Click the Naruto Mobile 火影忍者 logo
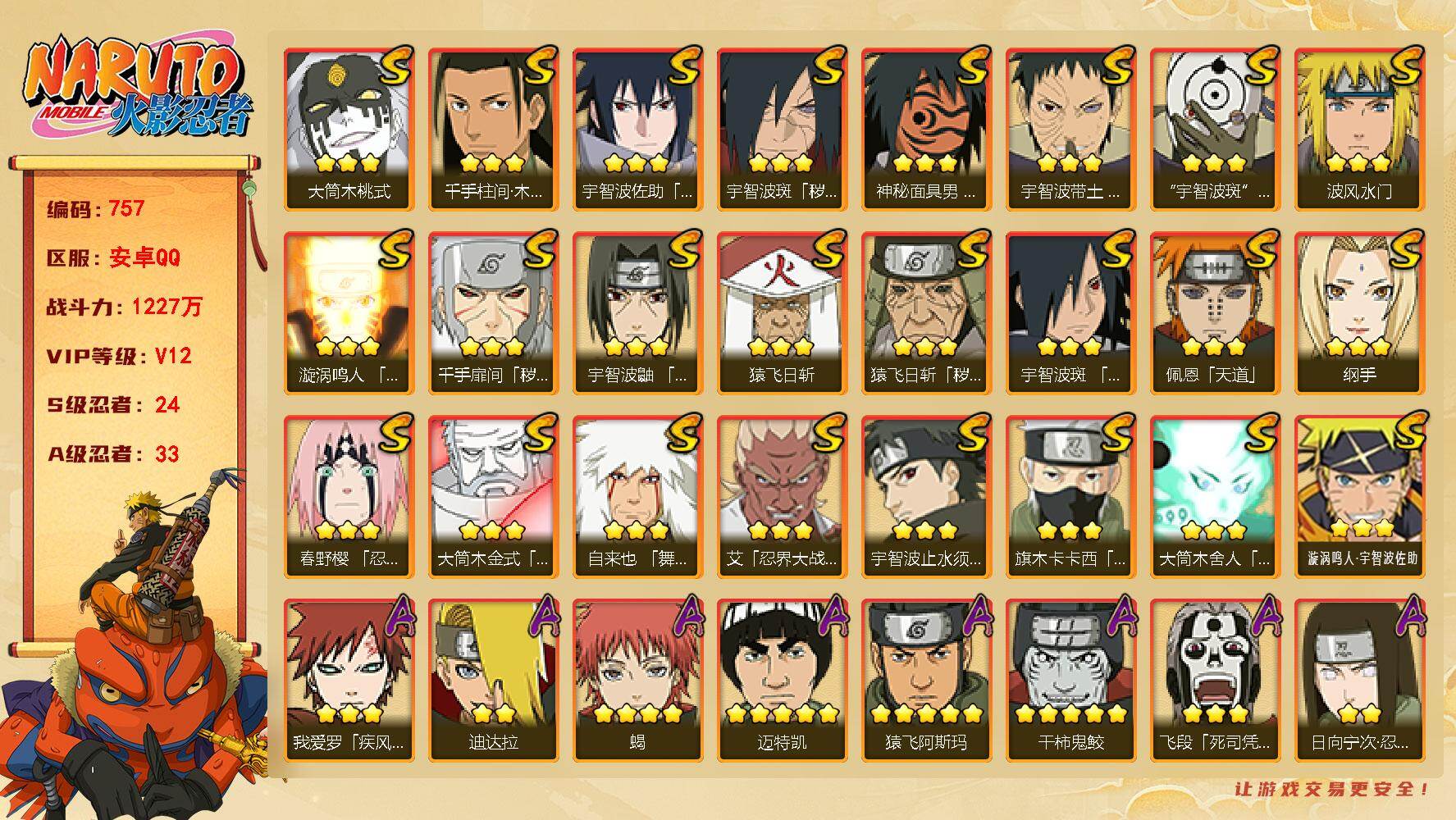Image resolution: width=1456 pixels, height=820 pixels. click(138, 88)
